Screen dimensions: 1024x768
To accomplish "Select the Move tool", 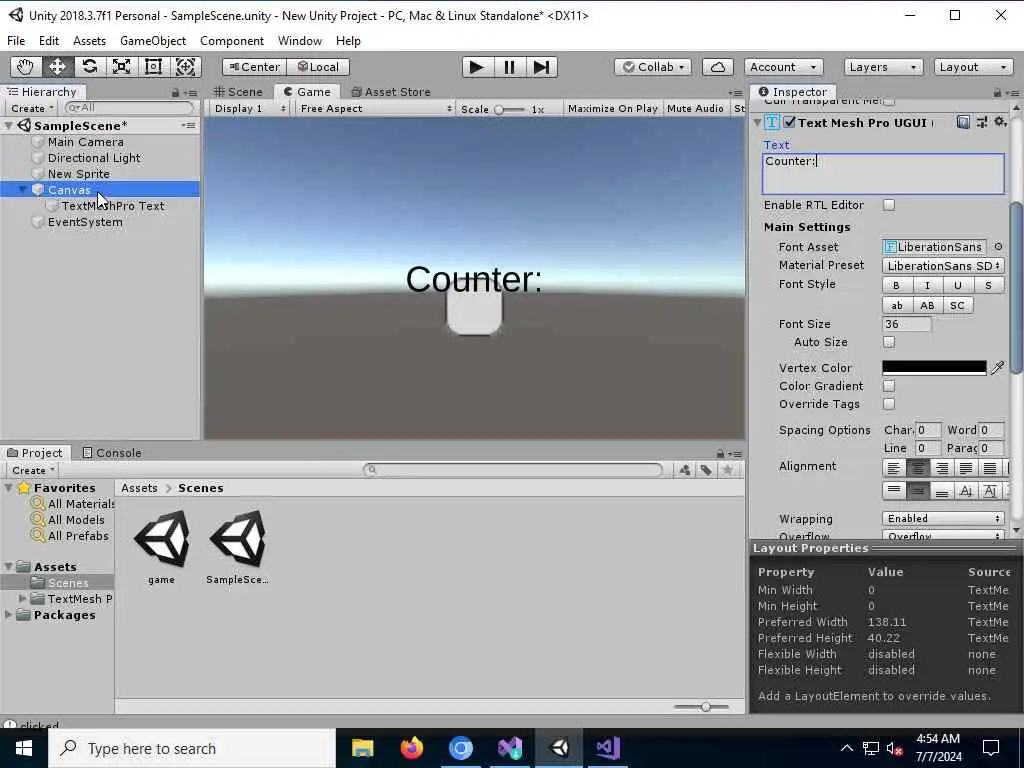I will tap(57, 67).
